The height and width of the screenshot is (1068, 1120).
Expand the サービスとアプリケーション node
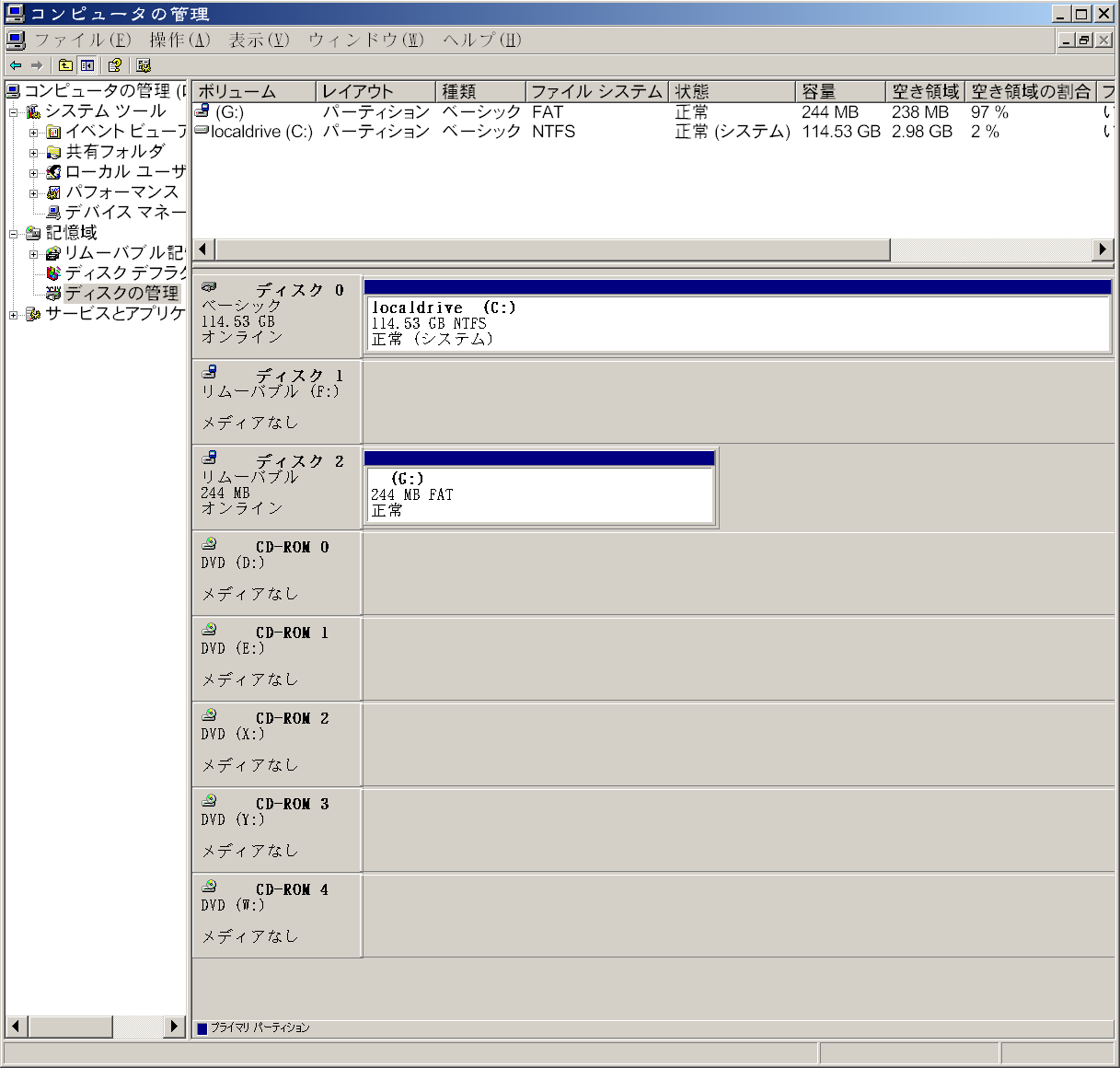[x=14, y=315]
